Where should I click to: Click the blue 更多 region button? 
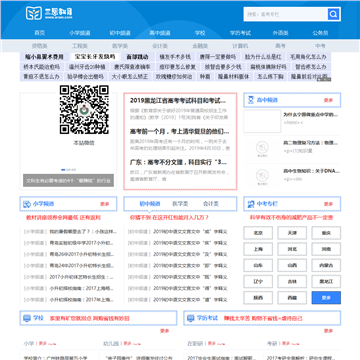tap(326, 298)
